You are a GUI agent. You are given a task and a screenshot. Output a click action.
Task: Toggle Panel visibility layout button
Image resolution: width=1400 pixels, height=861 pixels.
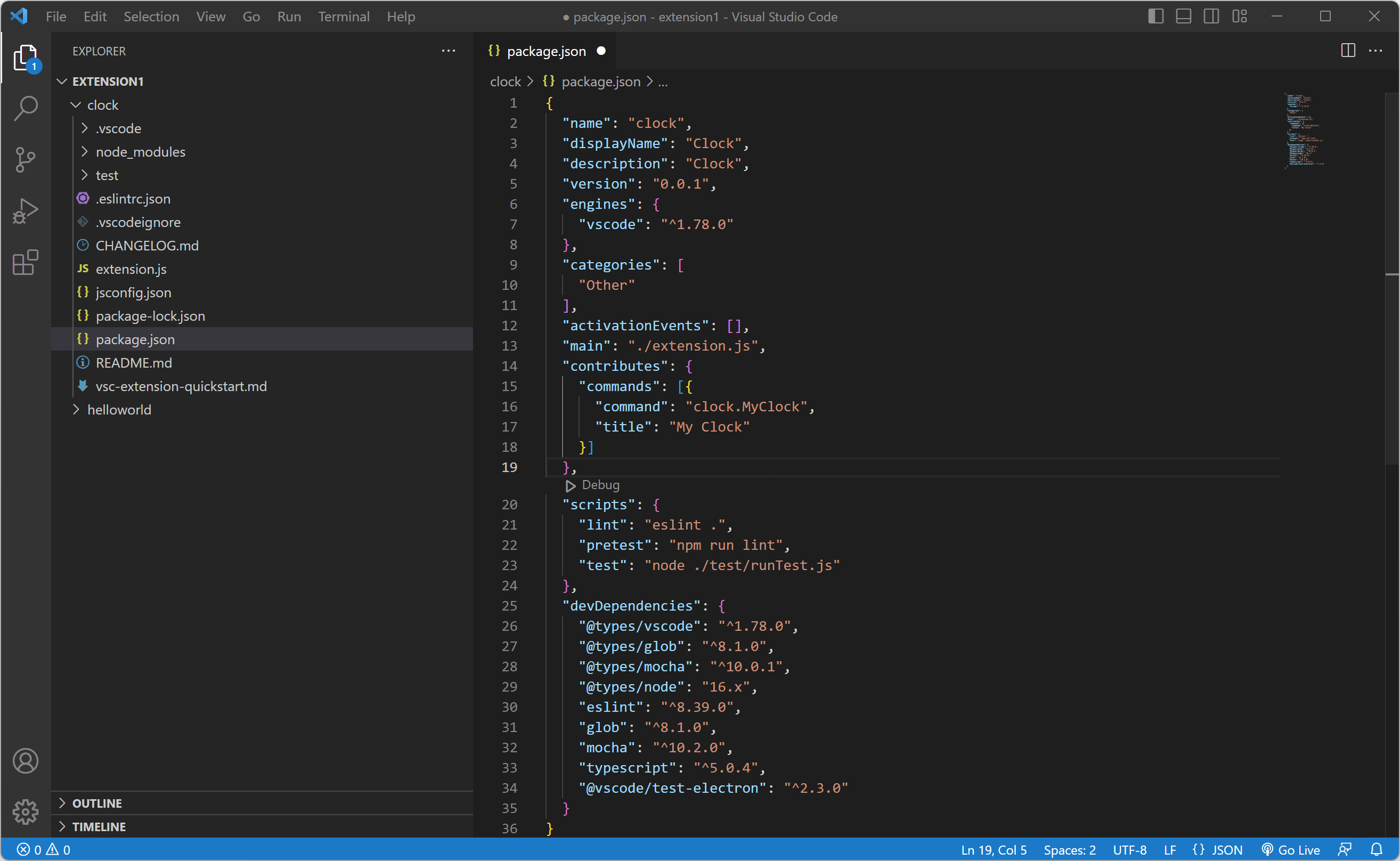[x=1183, y=17]
